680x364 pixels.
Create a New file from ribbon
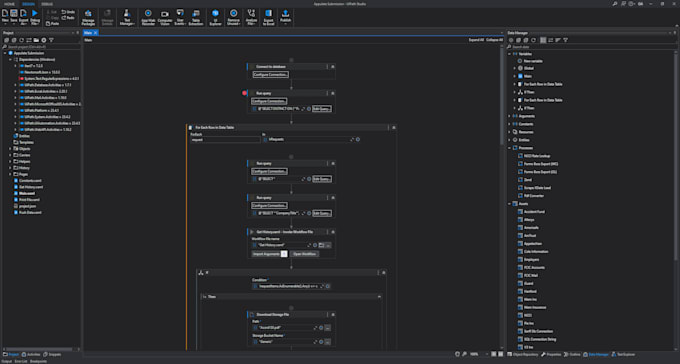click(5, 16)
